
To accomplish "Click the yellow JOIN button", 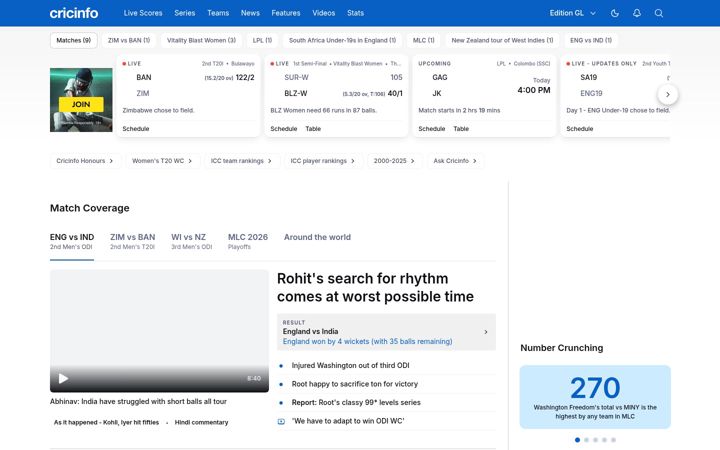I will click(x=81, y=104).
